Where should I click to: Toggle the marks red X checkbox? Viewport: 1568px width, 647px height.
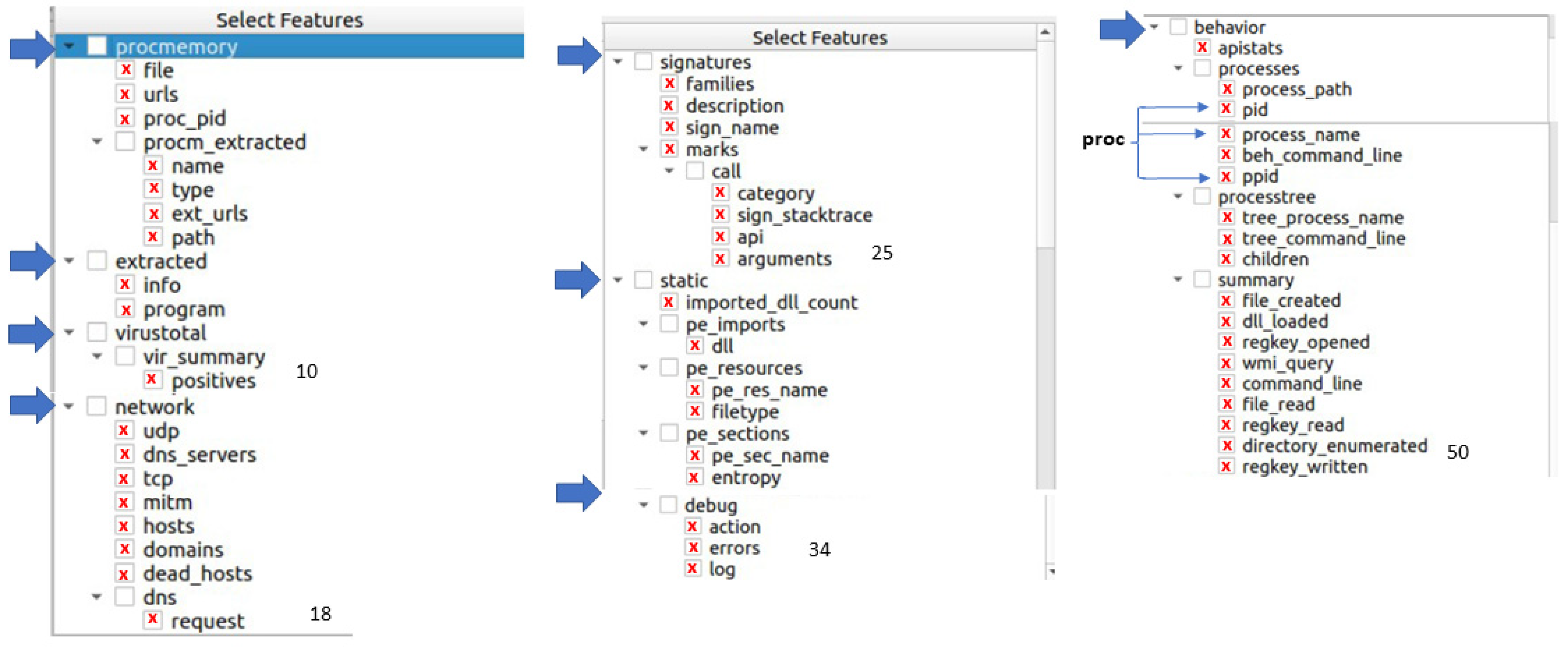(x=670, y=149)
